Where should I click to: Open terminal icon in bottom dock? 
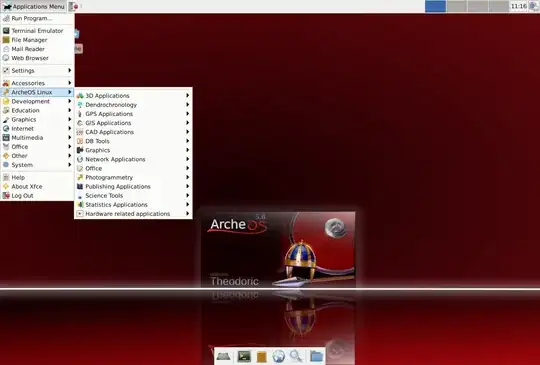point(244,356)
